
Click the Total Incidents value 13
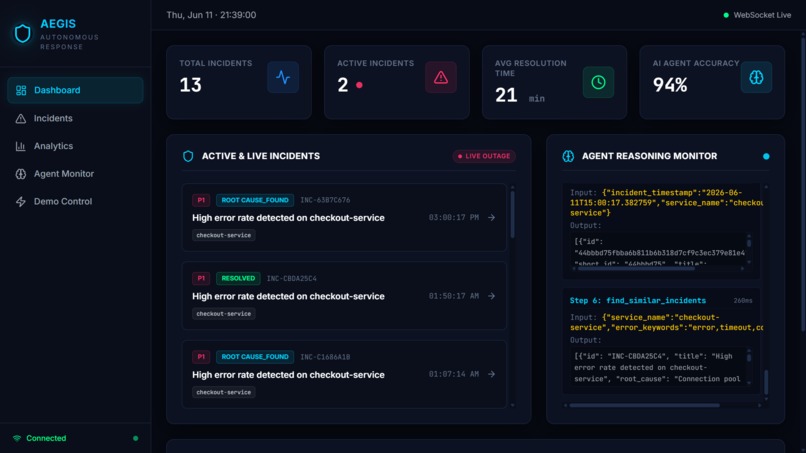click(x=190, y=85)
